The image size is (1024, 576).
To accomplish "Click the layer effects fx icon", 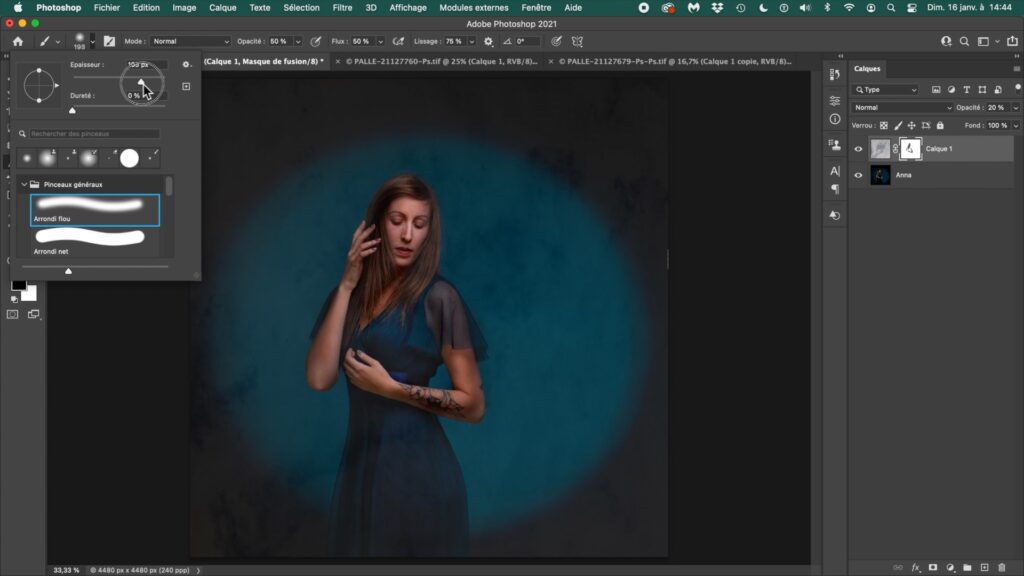I will point(915,567).
